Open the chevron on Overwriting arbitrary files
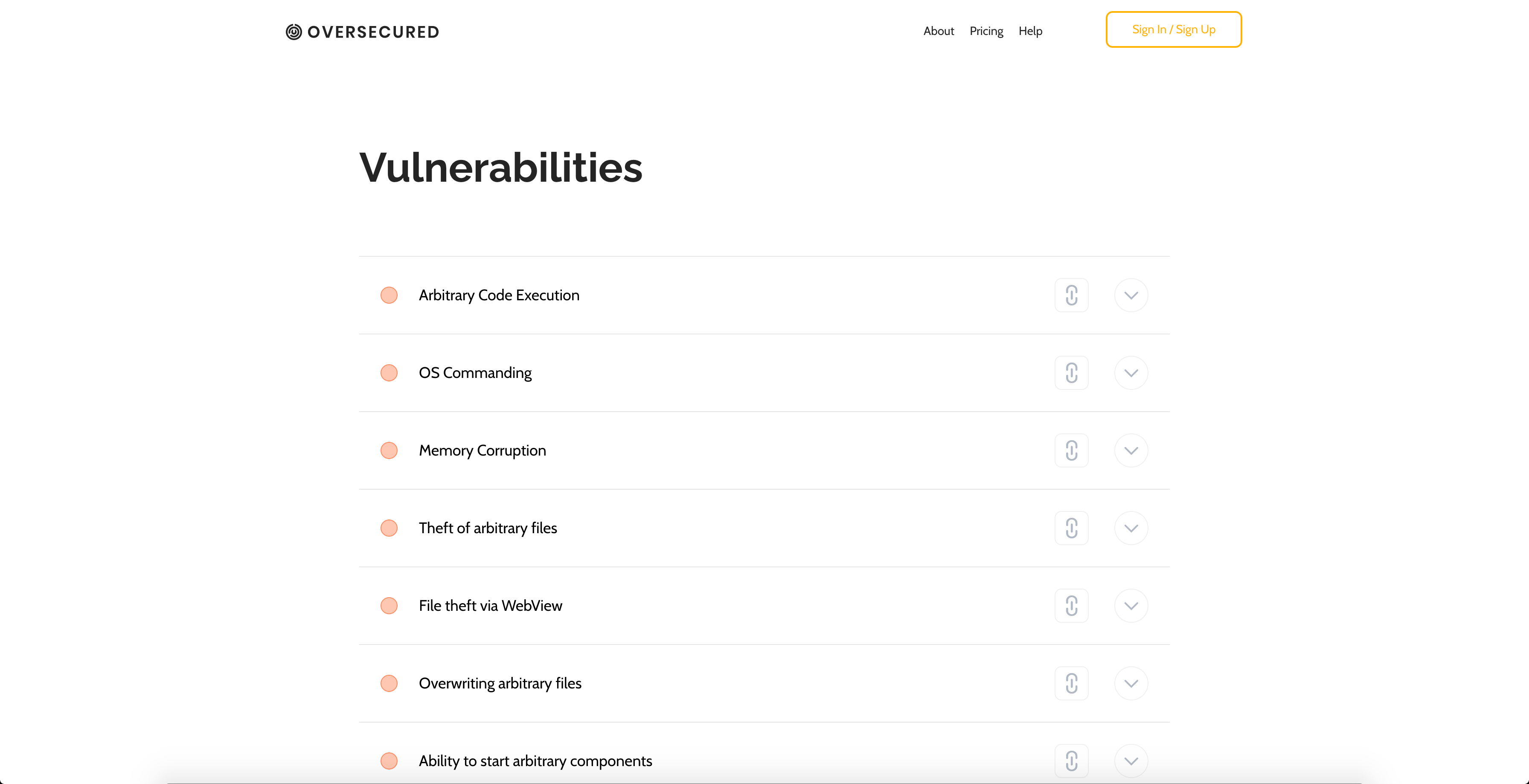The image size is (1529, 784). pos(1131,683)
